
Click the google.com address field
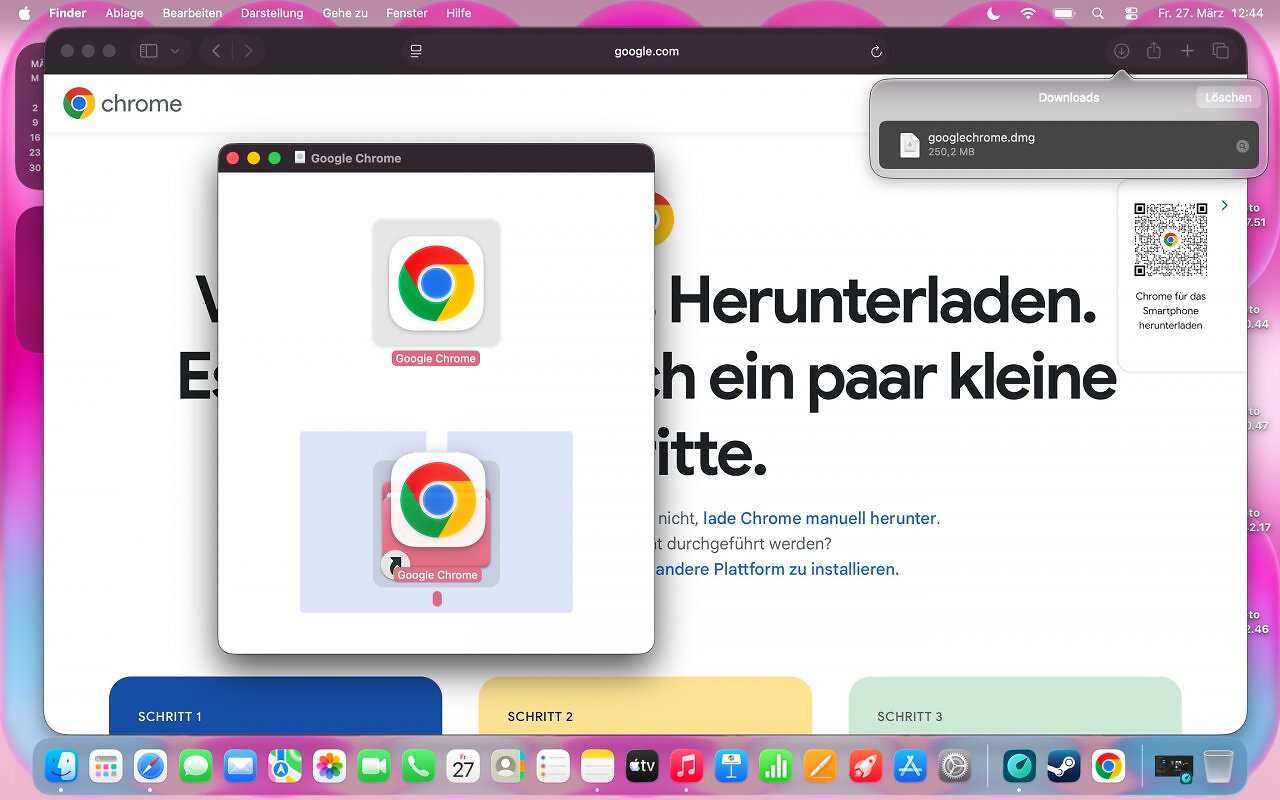[646, 51]
